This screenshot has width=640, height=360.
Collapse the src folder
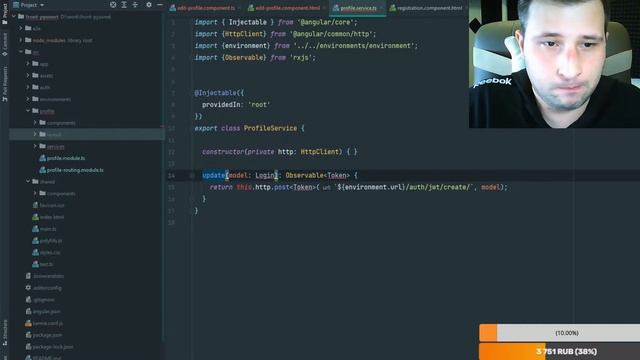[x=21, y=52]
